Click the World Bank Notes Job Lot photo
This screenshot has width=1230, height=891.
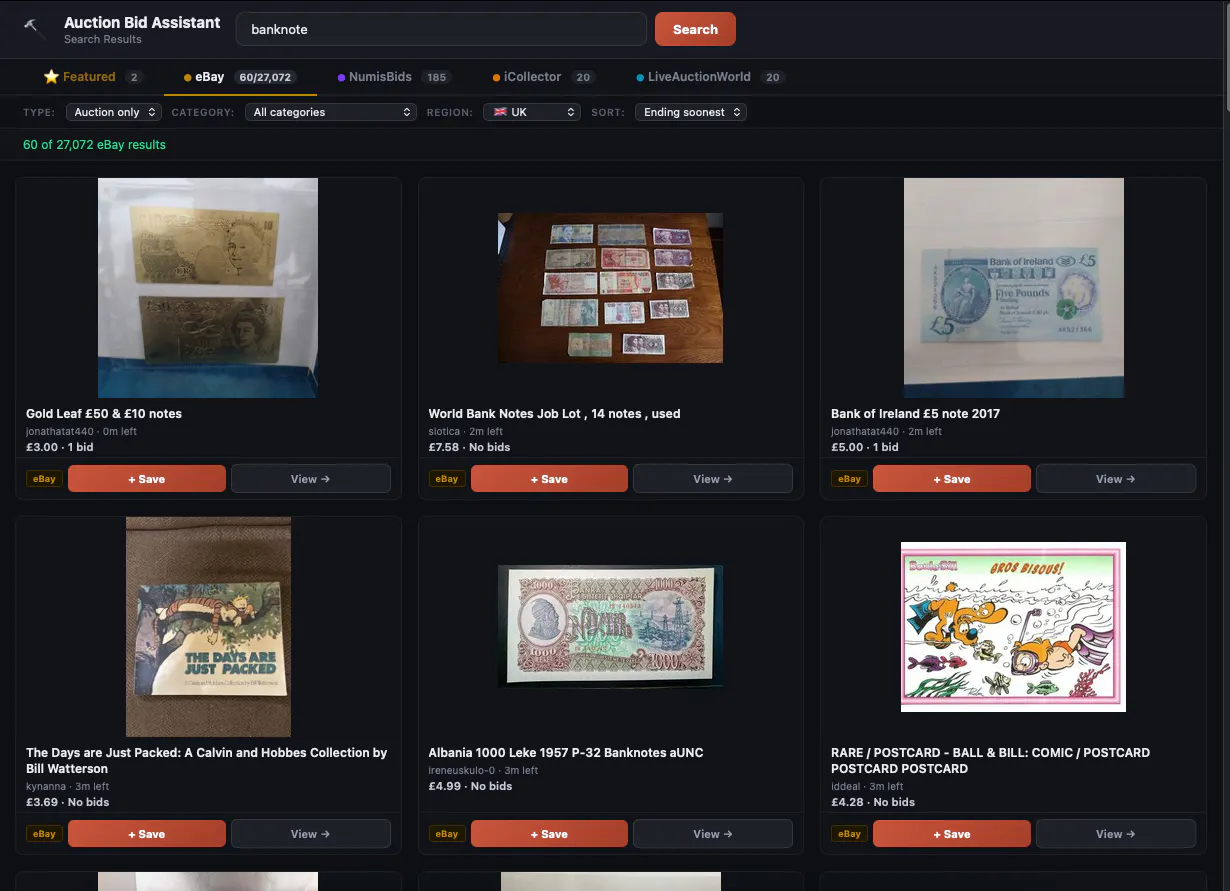[610, 288]
